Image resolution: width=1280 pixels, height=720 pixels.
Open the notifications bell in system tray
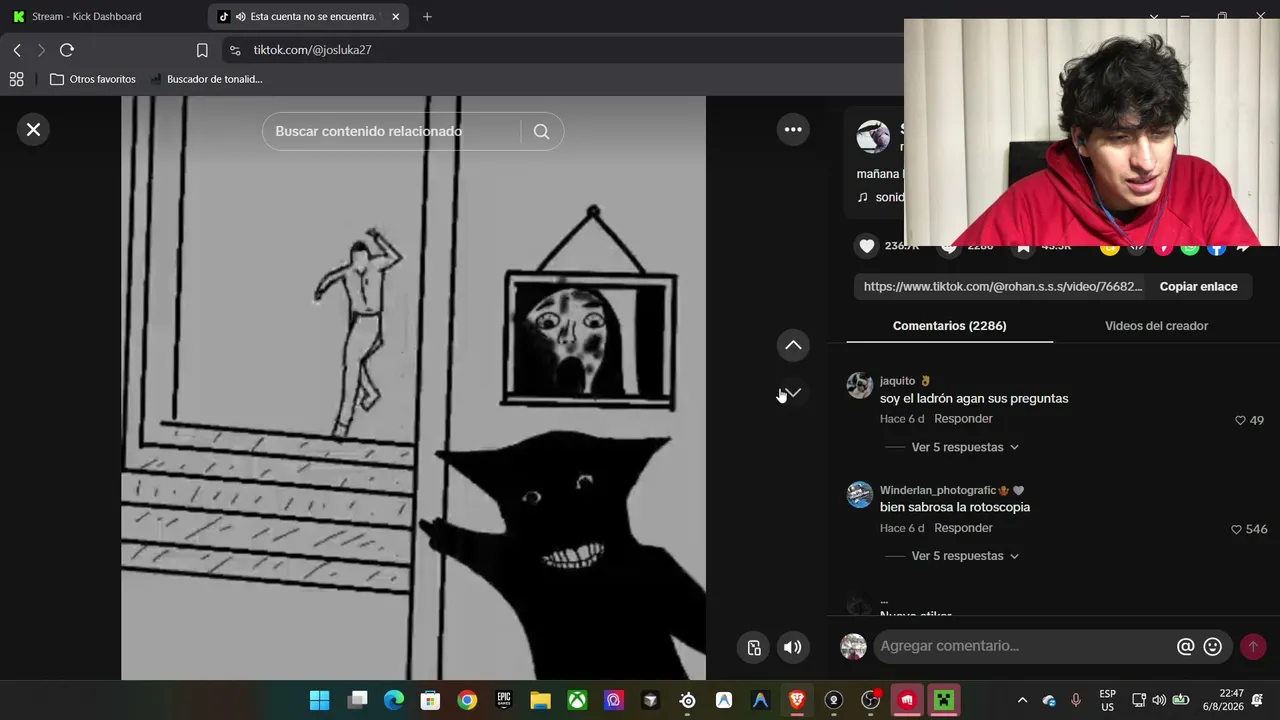click(1257, 700)
